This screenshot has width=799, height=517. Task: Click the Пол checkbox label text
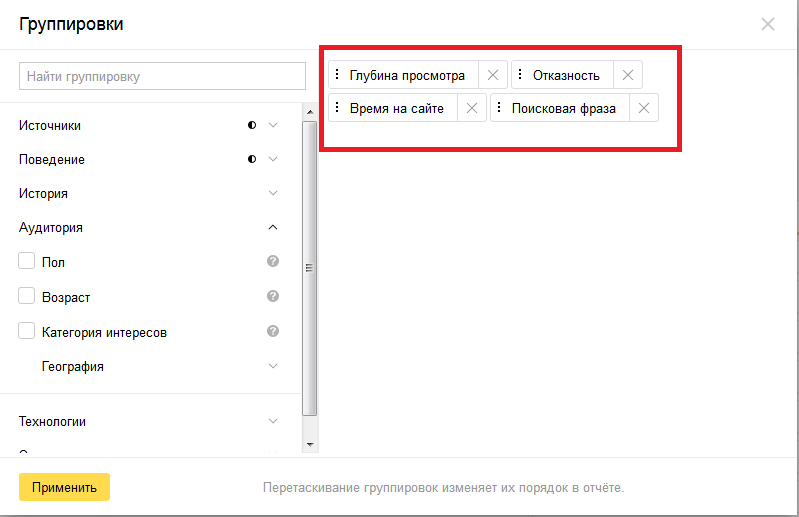[54, 262]
